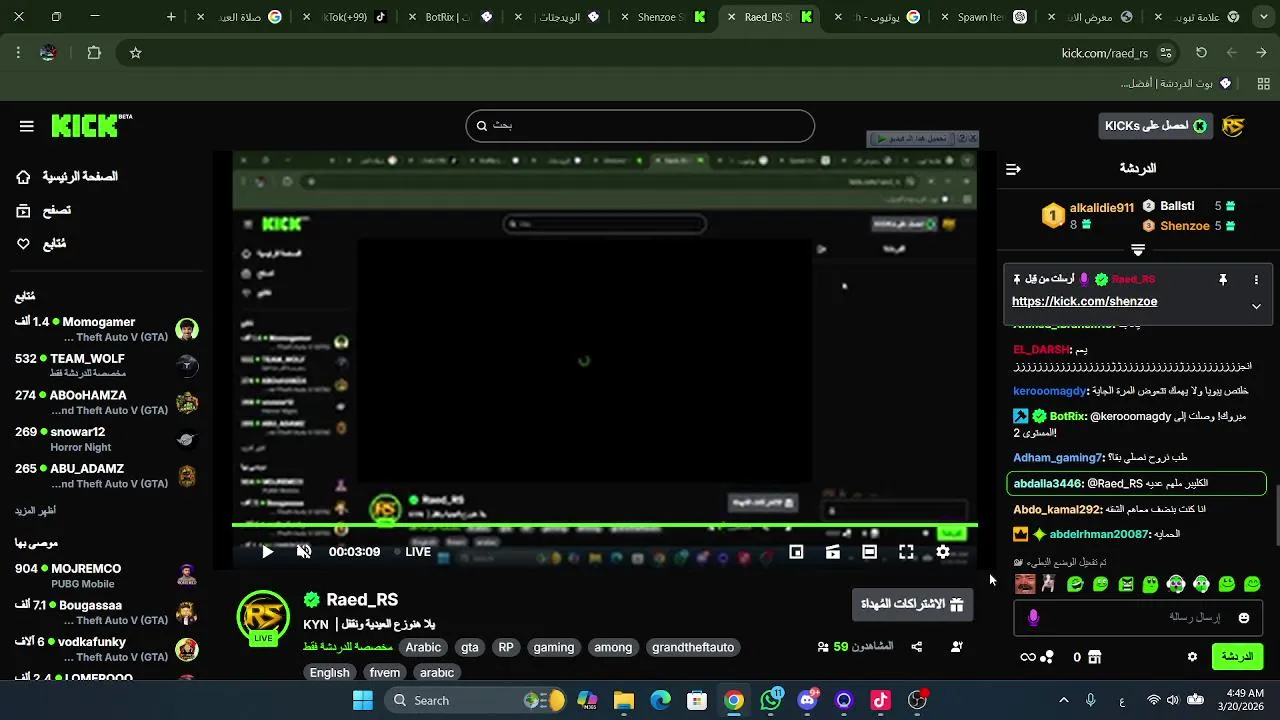Open the Bougassaa channel avatar

[187, 613]
